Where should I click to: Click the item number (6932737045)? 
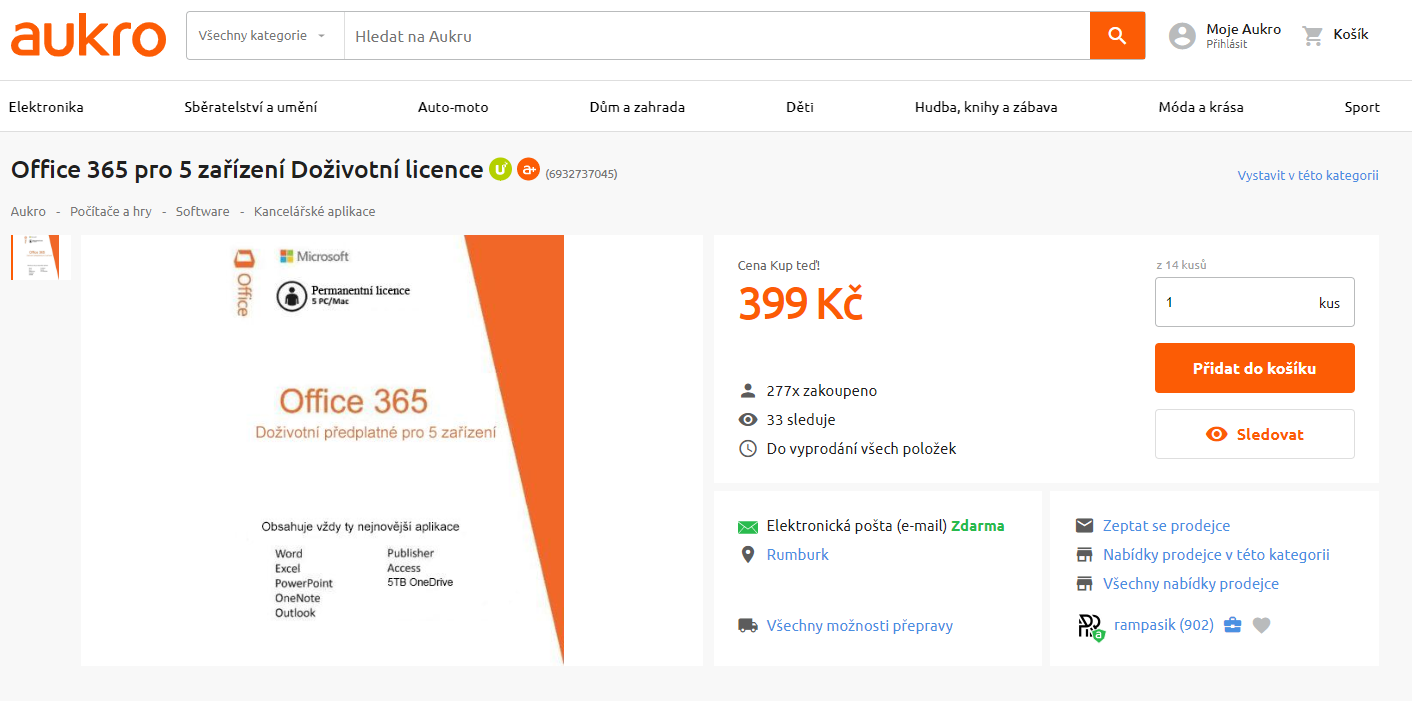click(x=582, y=174)
